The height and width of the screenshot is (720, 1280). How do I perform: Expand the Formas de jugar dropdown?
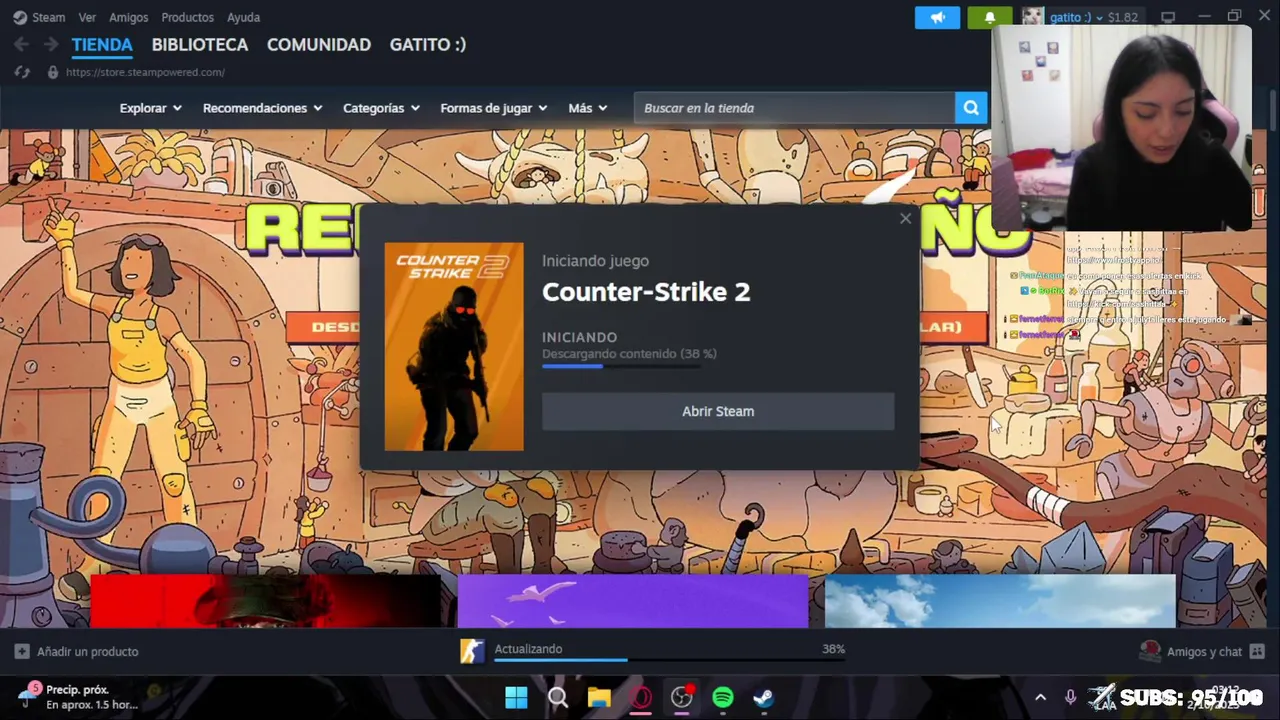tap(494, 108)
